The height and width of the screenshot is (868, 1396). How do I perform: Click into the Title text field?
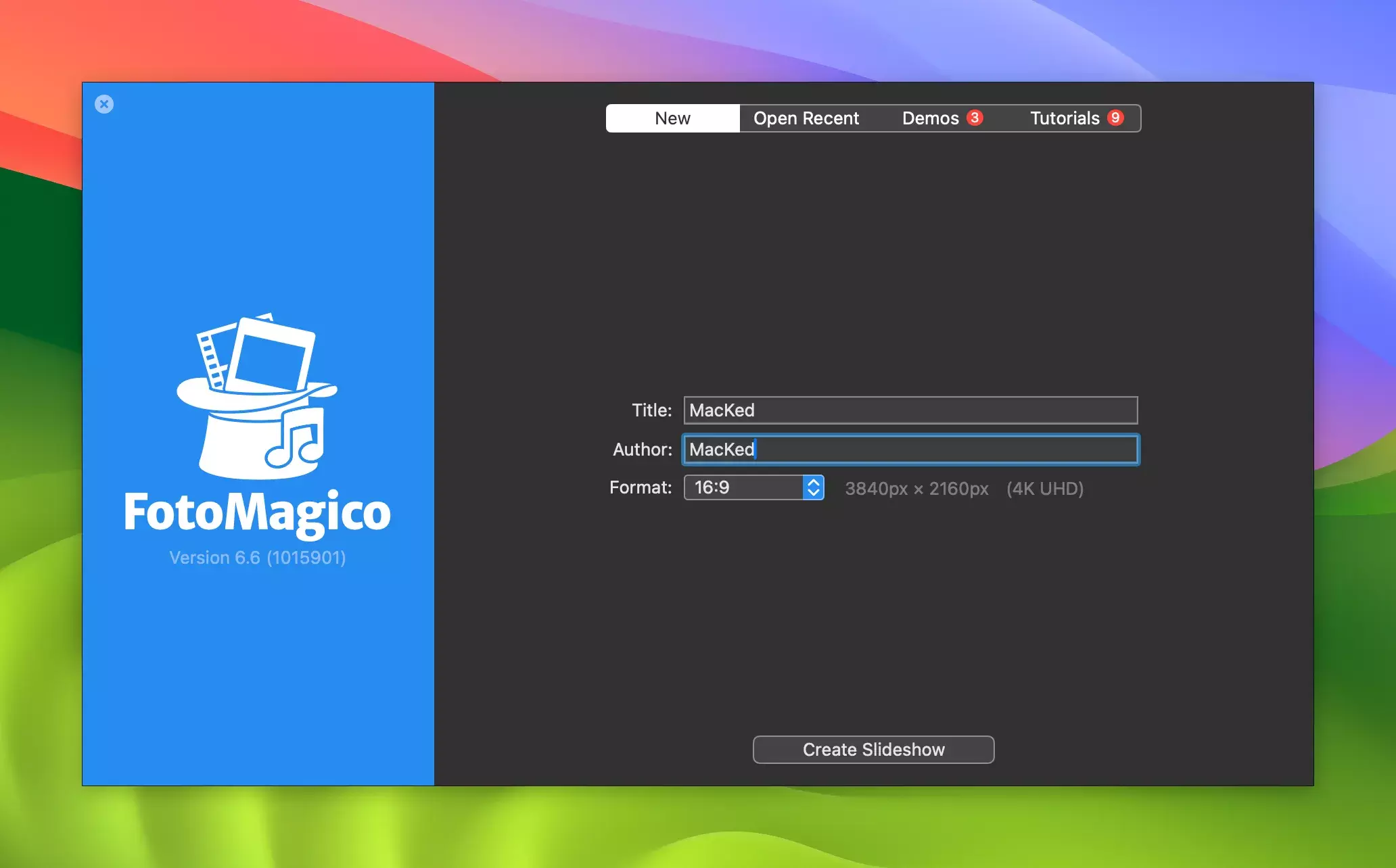[910, 410]
